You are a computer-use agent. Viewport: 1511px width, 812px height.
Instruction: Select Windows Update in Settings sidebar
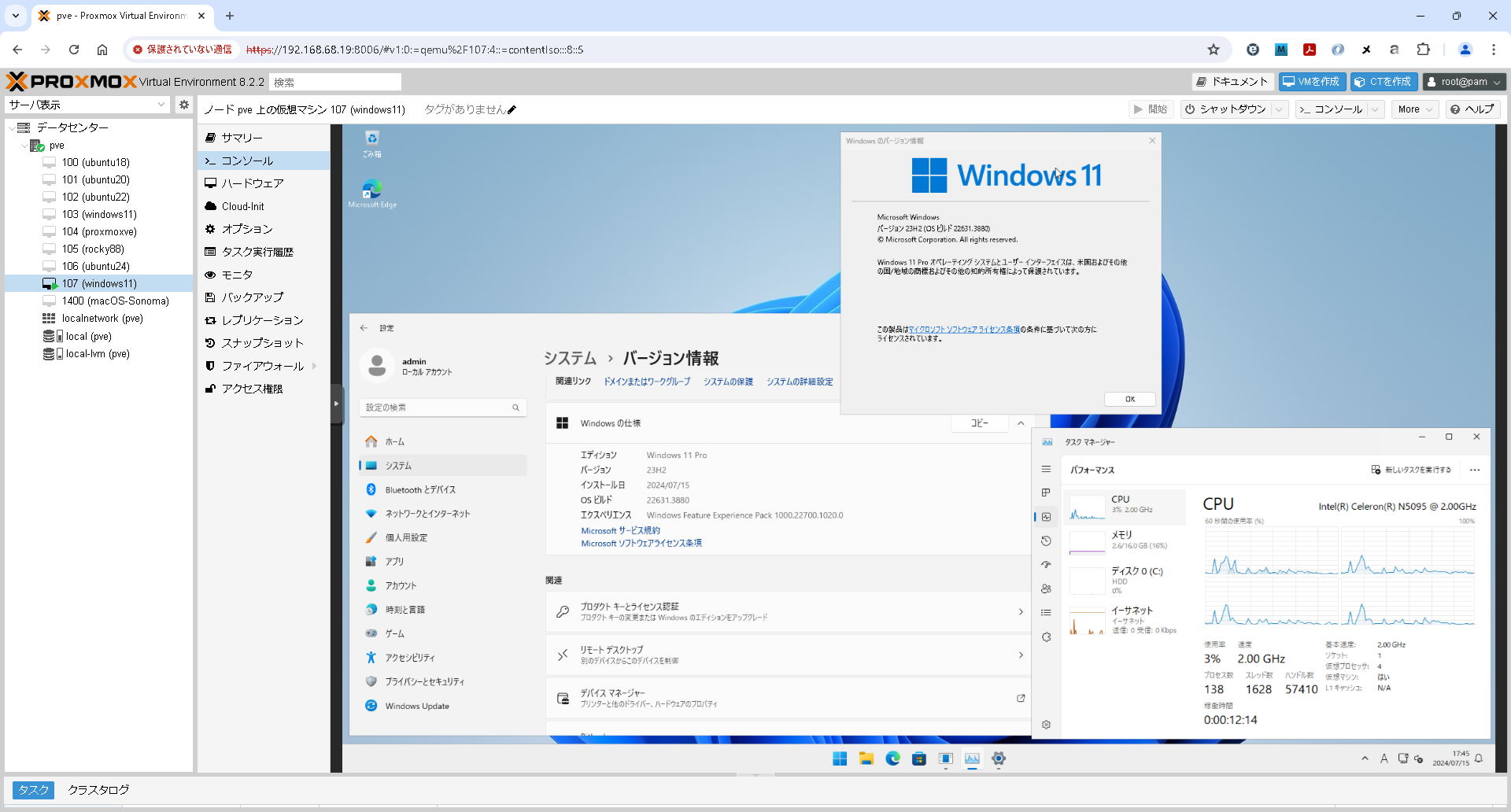coord(443,706)
